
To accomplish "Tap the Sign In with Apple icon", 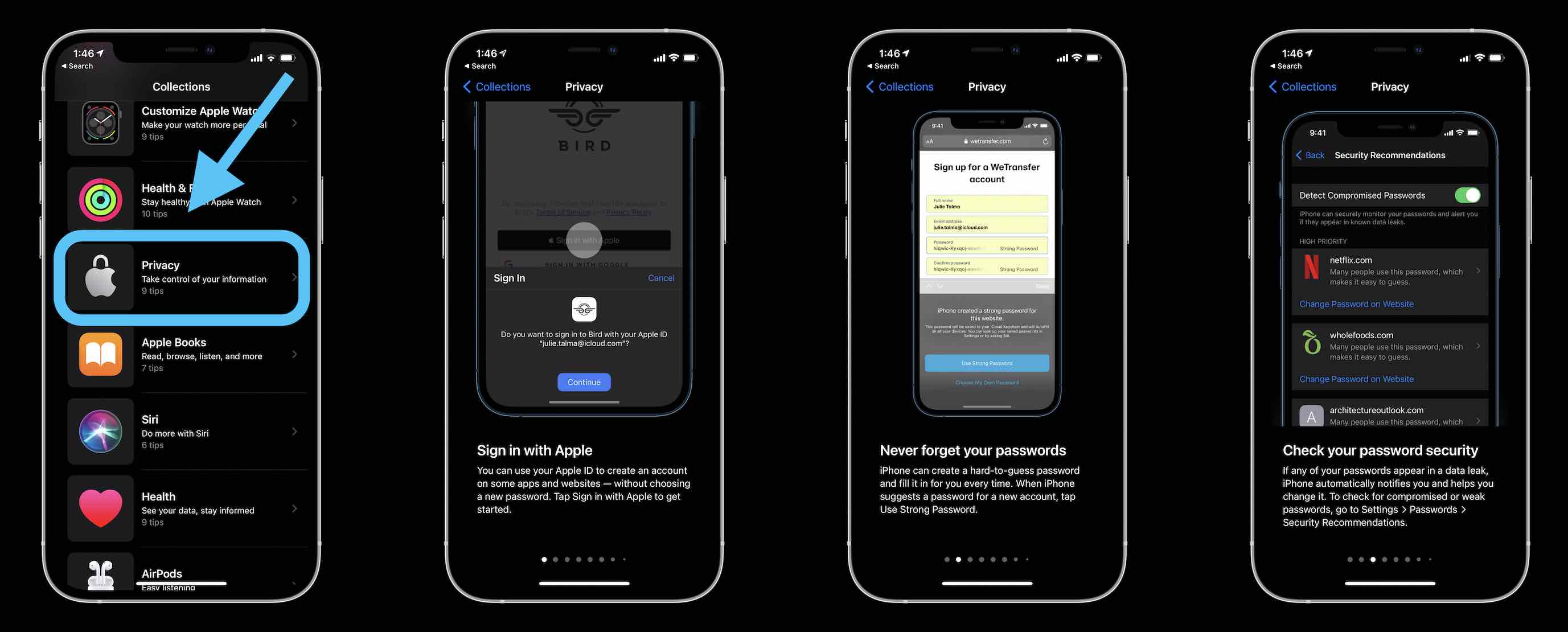I will (x=583, y=239).
